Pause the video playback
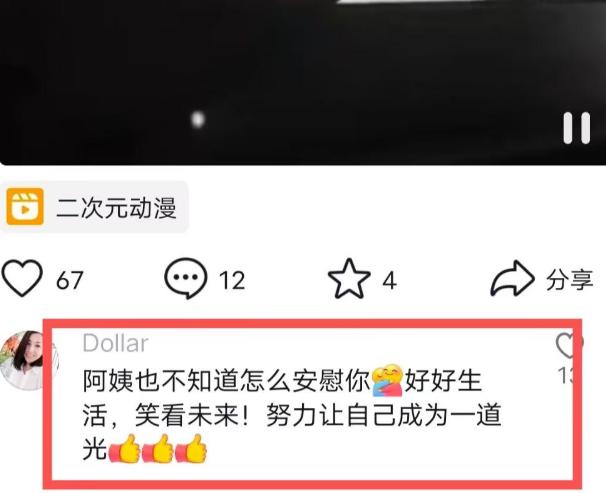This screenshot has height=493, width=606. 576,128
